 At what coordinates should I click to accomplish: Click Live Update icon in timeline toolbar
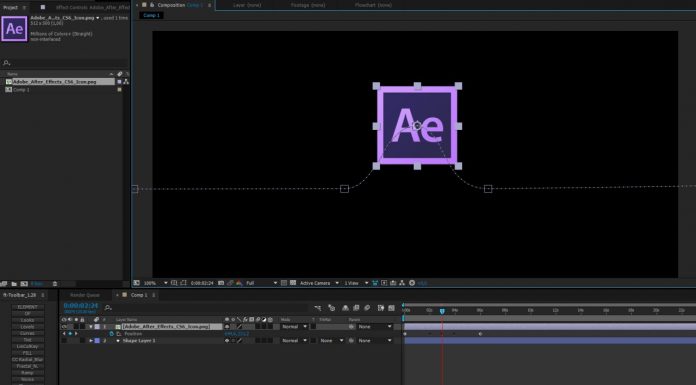[332, 308]
